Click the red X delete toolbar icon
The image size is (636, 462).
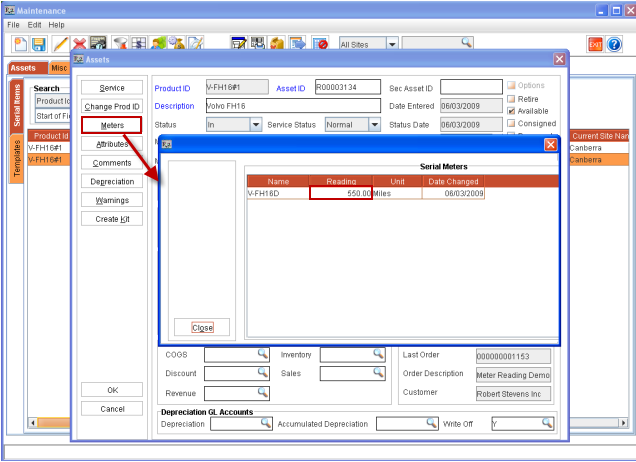tap(78, 44)
